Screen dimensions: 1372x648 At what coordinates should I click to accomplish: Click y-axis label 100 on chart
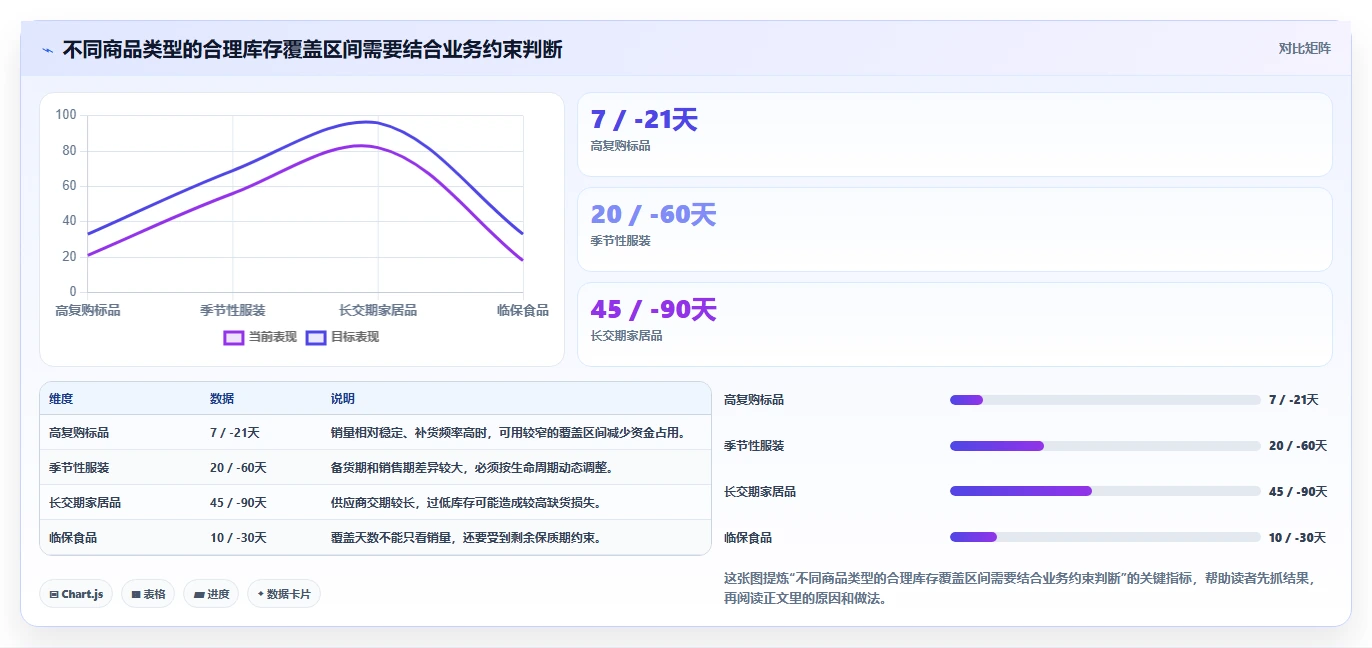click(x=66, y=115)
